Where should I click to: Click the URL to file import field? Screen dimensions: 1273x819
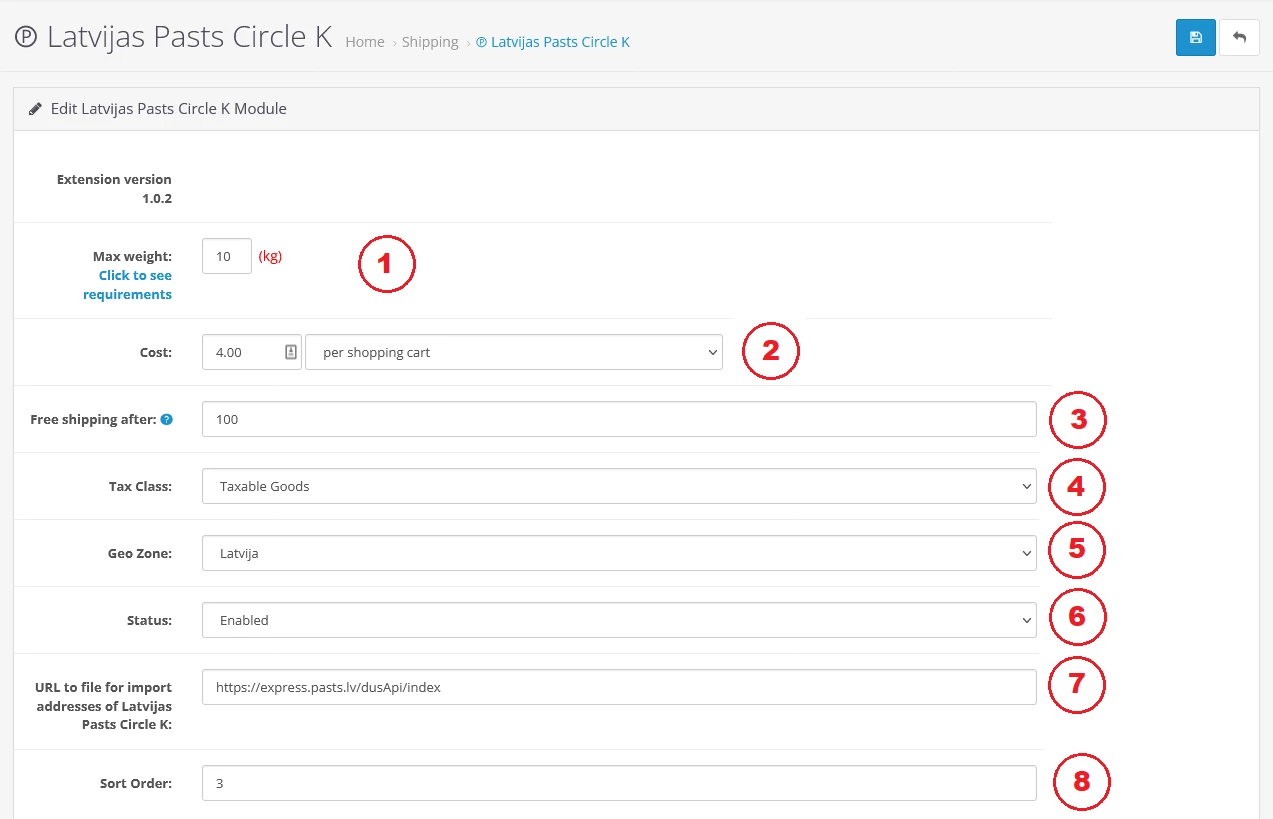click(x=618, y=687)
